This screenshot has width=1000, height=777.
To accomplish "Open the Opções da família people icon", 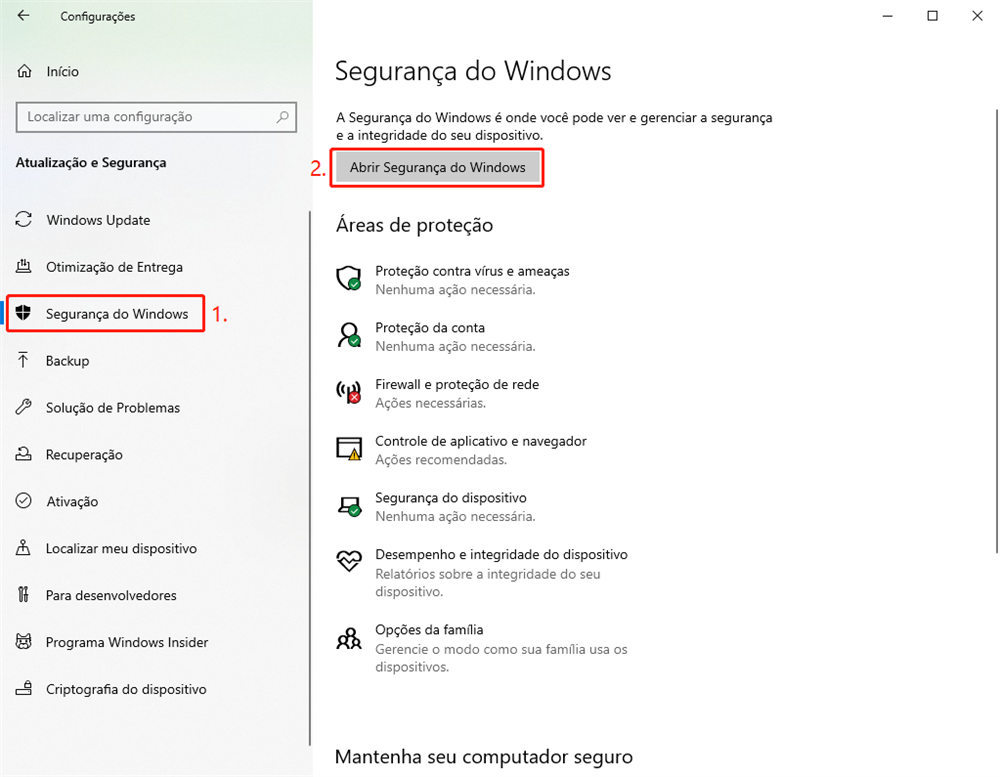I will click(348, 638).
